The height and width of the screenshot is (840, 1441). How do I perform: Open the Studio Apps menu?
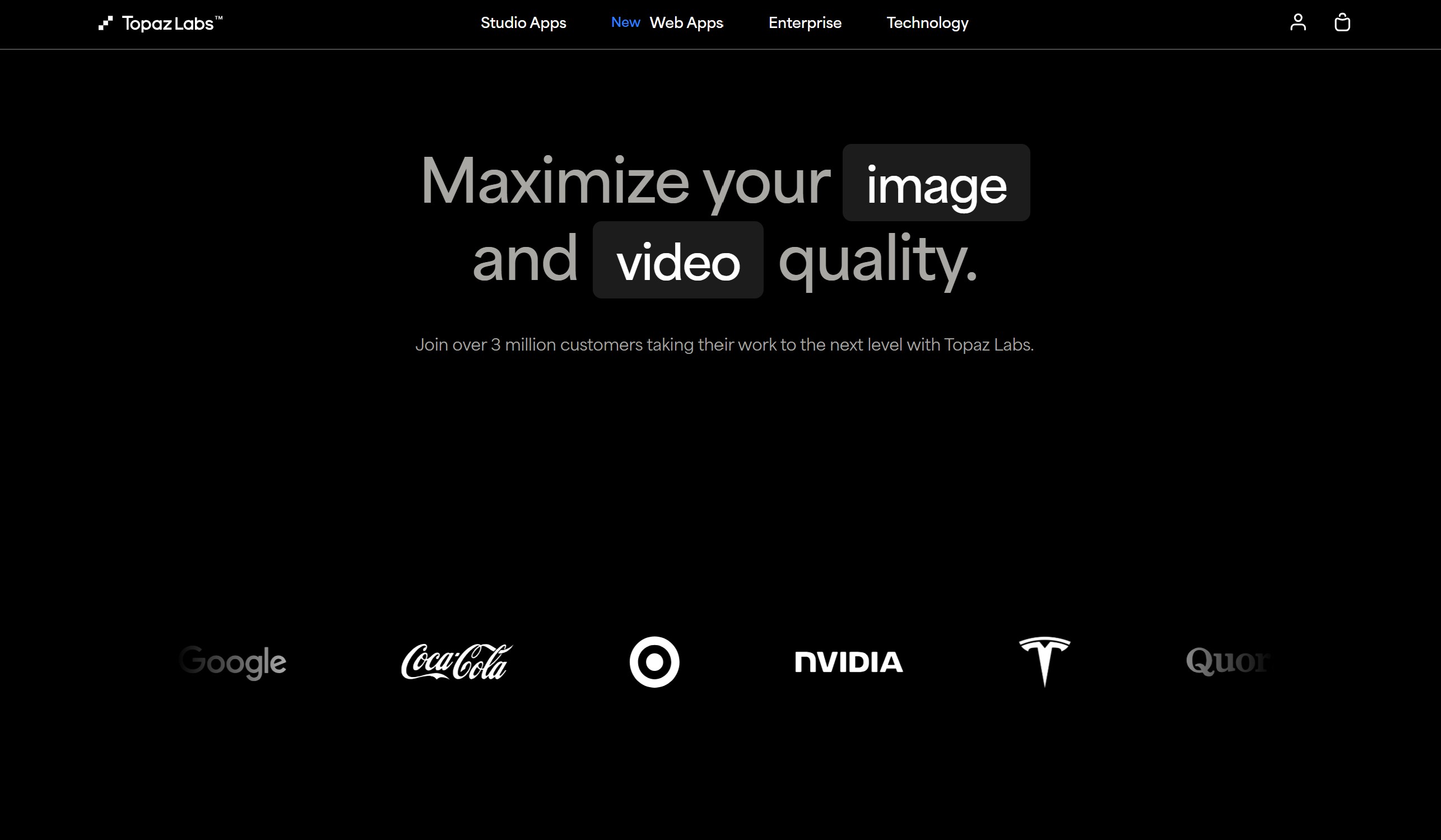523,23
